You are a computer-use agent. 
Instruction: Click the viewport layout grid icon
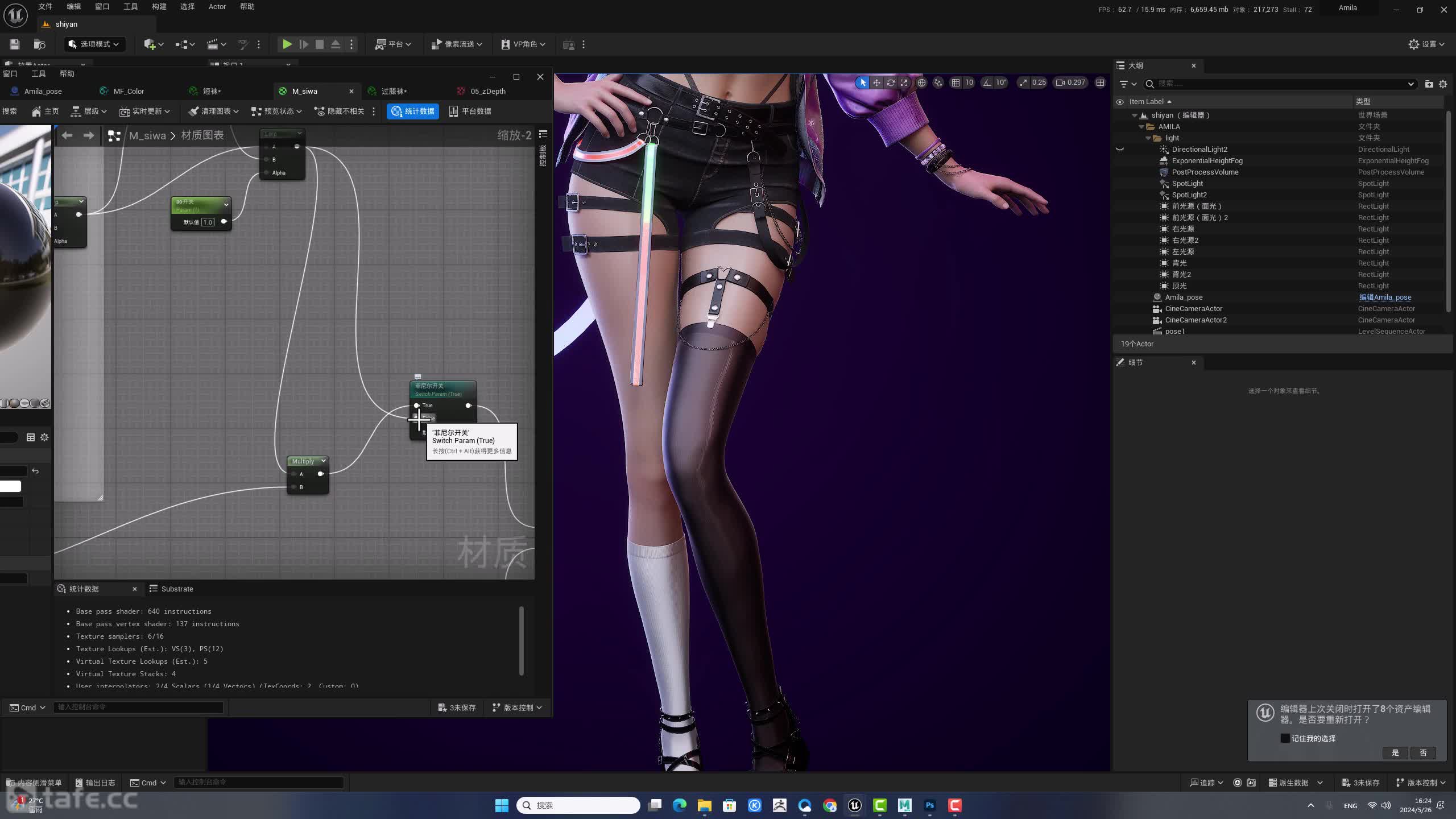(x=1101, y=82)
